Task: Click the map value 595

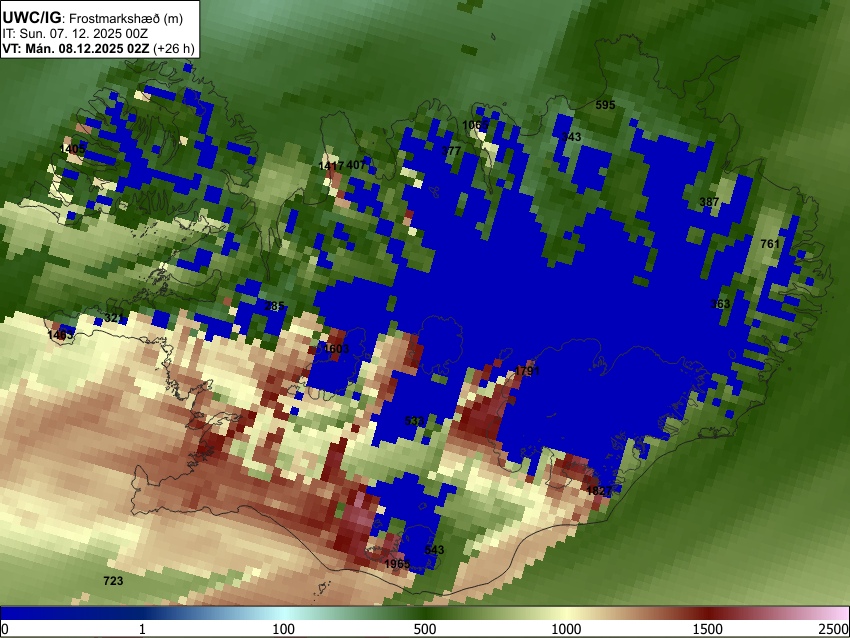Action: pyautogui.click(x=605, y=105)
